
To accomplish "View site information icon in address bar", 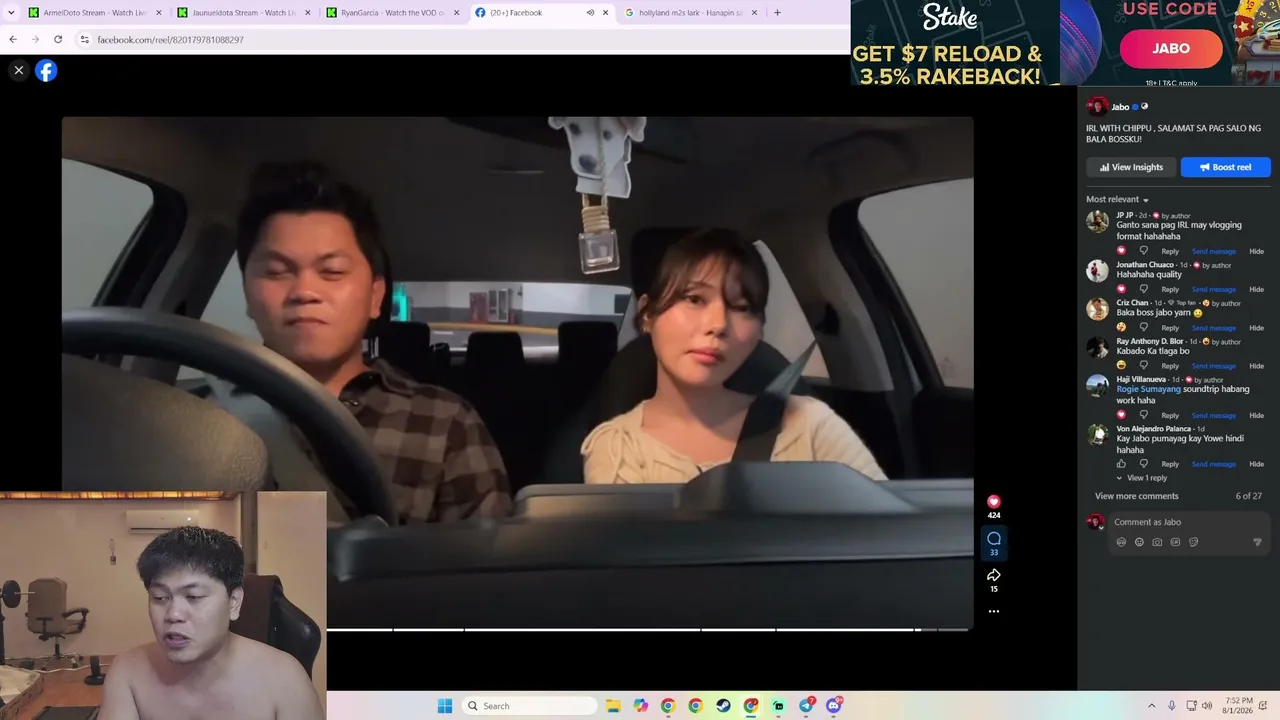I will 85,39.
